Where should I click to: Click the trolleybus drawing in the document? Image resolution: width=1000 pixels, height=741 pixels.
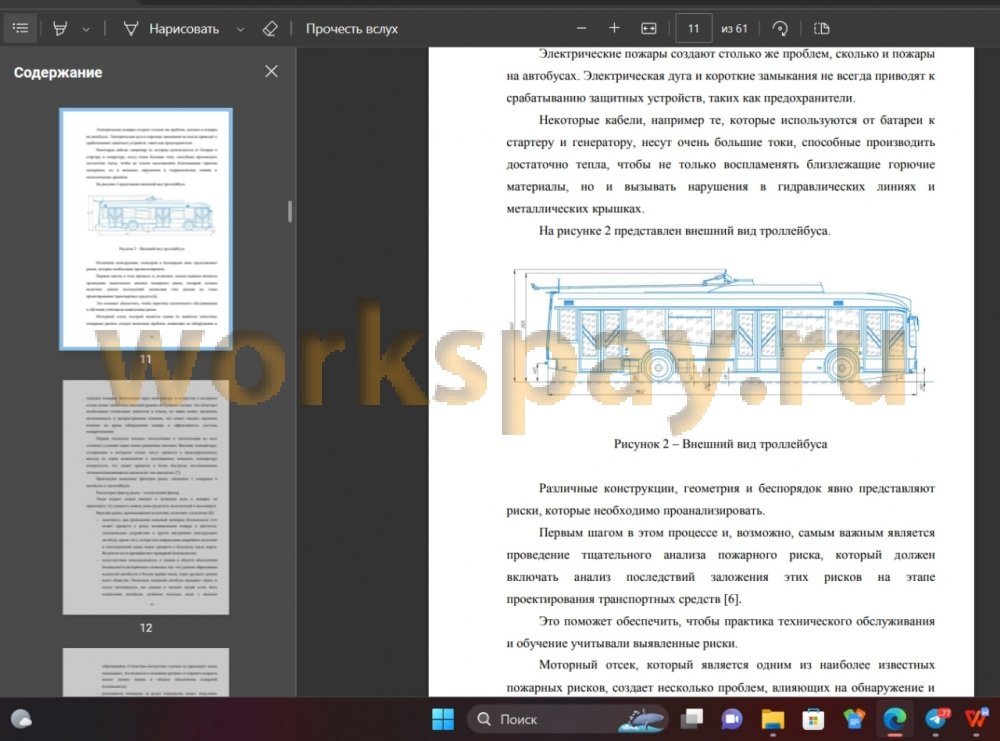[721, 332]
